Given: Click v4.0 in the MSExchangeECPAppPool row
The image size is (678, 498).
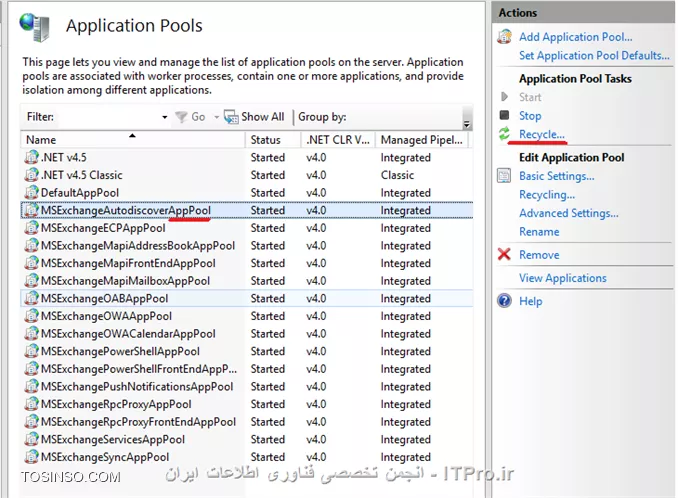Looking at the screenshot, I should 316,228.
